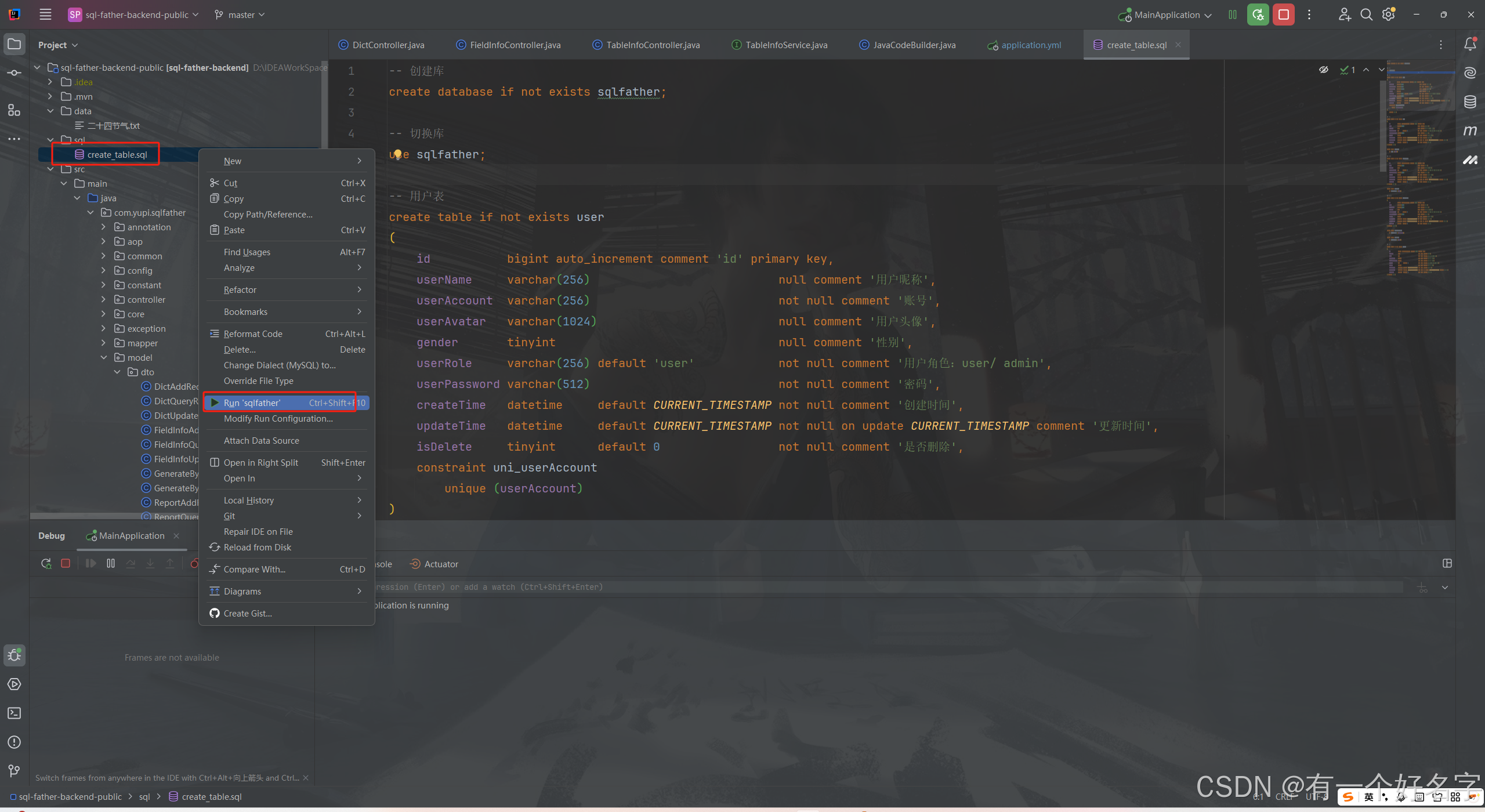Viewport: 1485px width, 812px height.
Task: Open the AI assistant spiral icon
Action: (1470, 73)
